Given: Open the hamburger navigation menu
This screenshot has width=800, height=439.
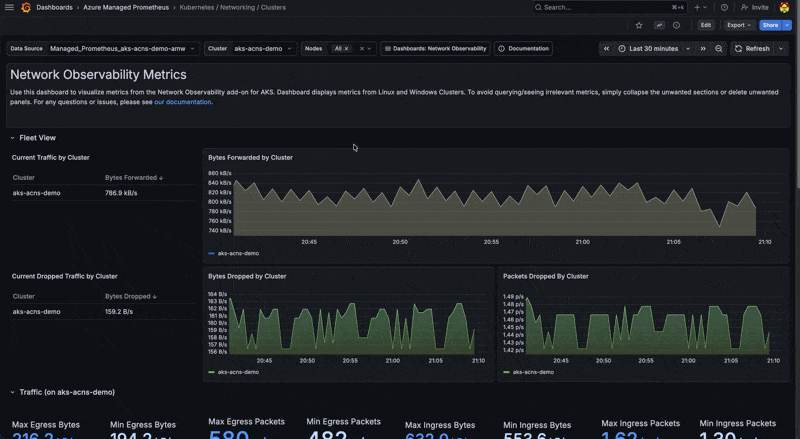Looking at the screenshot, I should coord(9,7).
